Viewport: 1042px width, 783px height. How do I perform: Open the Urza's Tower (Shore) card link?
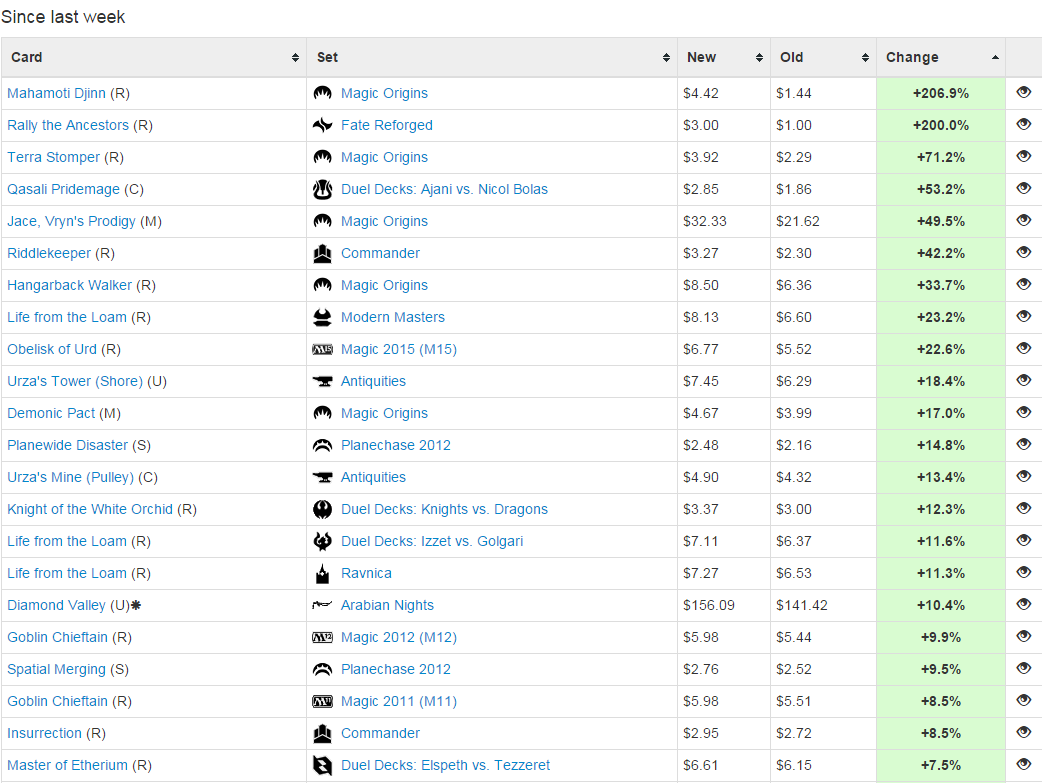coord(75,382)
